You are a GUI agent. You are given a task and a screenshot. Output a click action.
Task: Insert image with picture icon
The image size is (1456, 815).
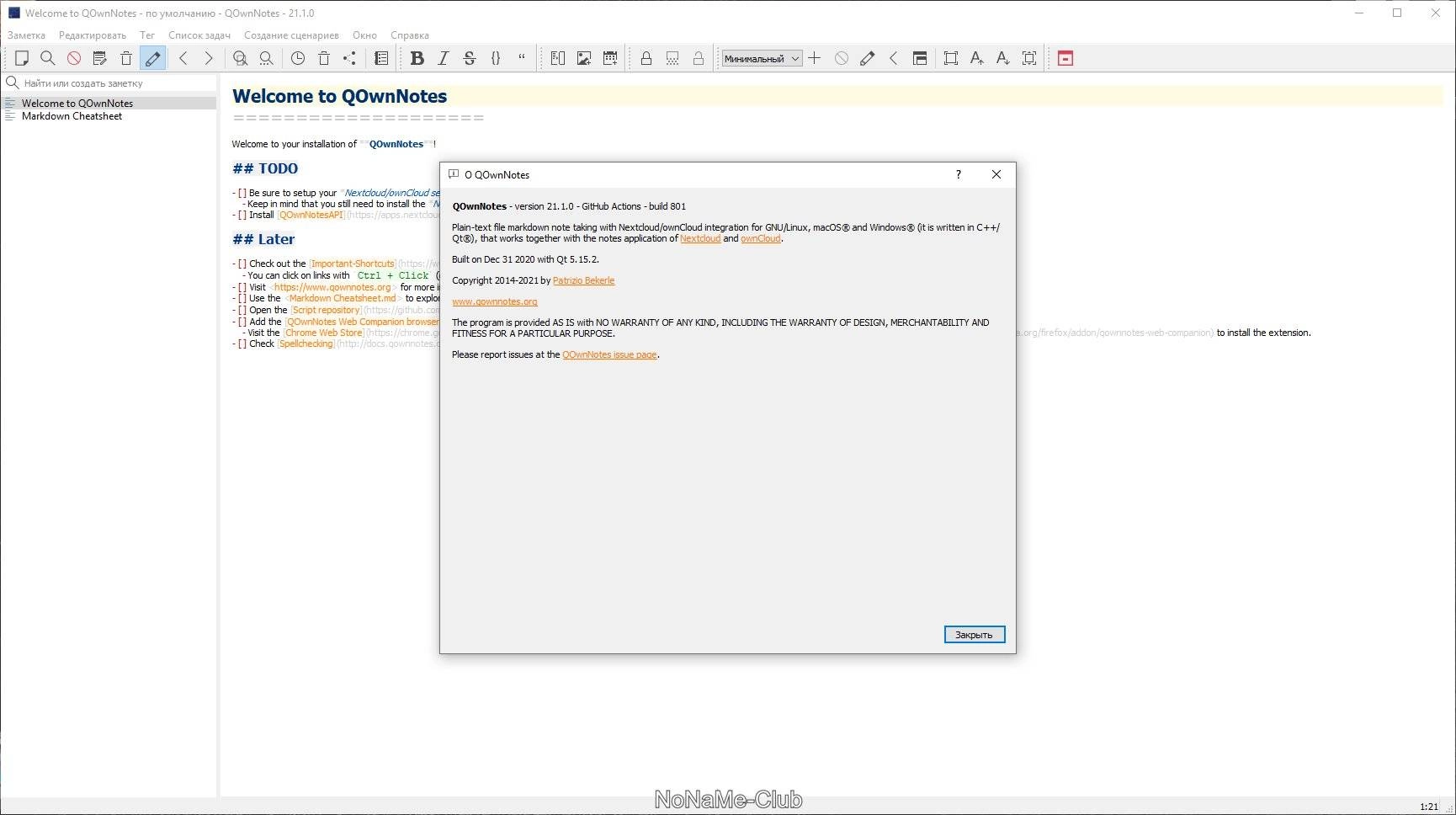tap(584, 58)
